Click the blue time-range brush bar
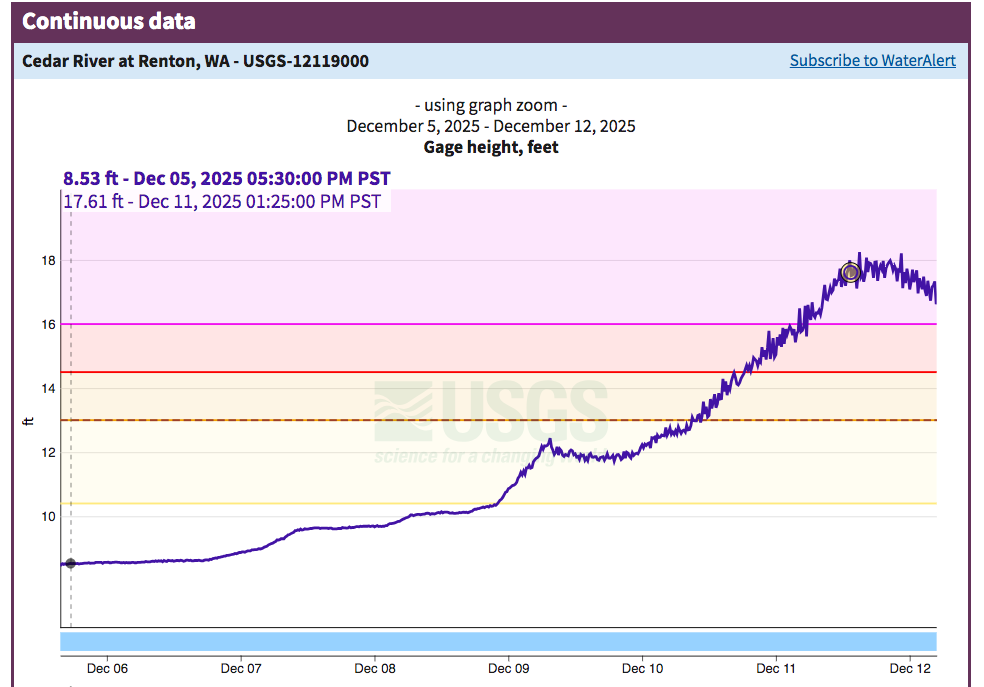Screen dimensions: 984x687 (498, 641)
